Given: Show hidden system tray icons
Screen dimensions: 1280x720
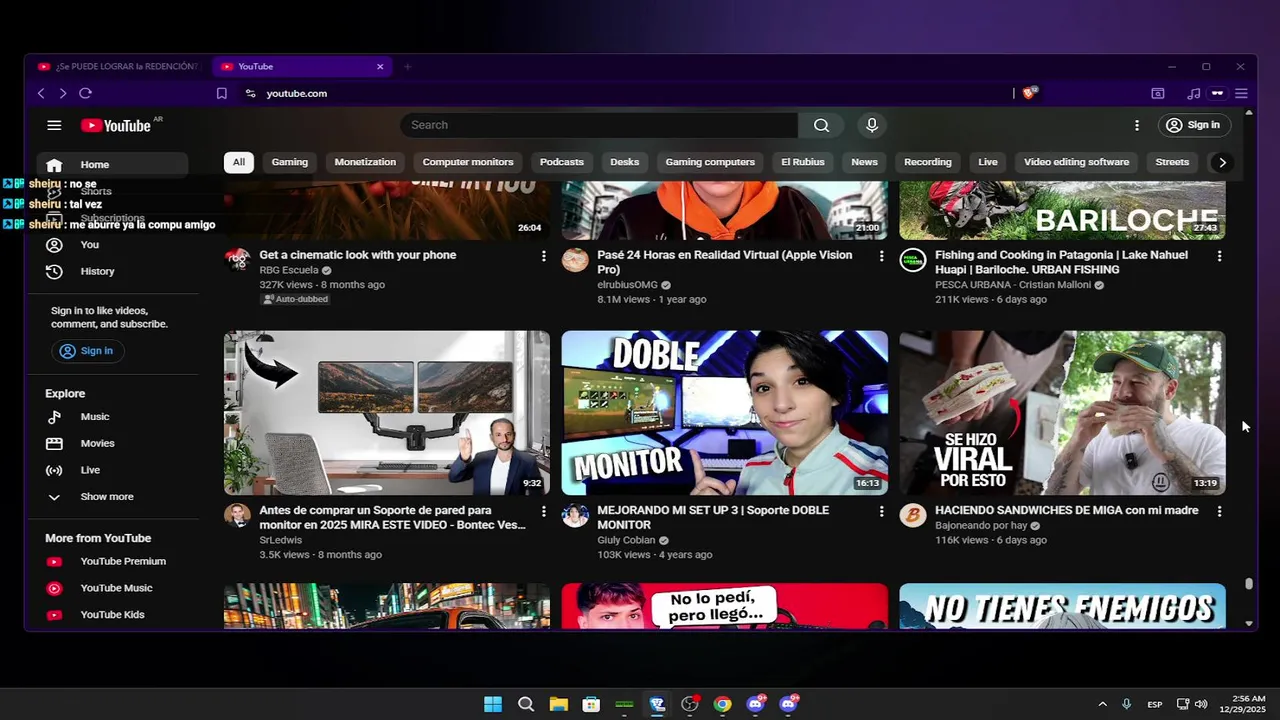Looking at the screenshot, I should (1102, 704).
